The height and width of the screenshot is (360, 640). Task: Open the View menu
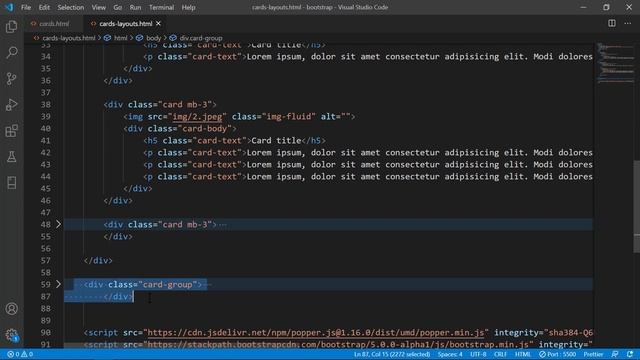click(98, 7)
